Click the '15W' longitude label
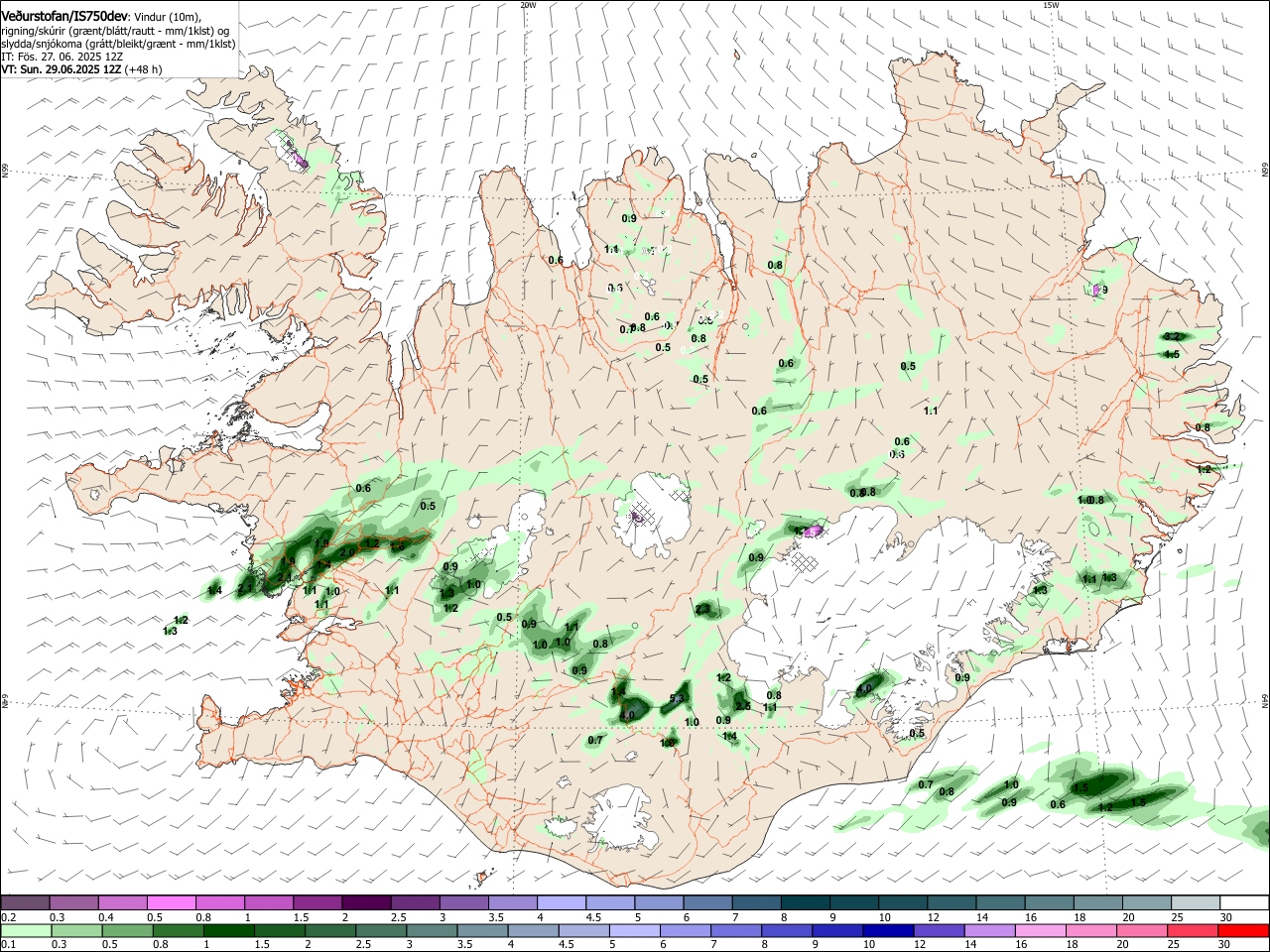 point(1051,5)
